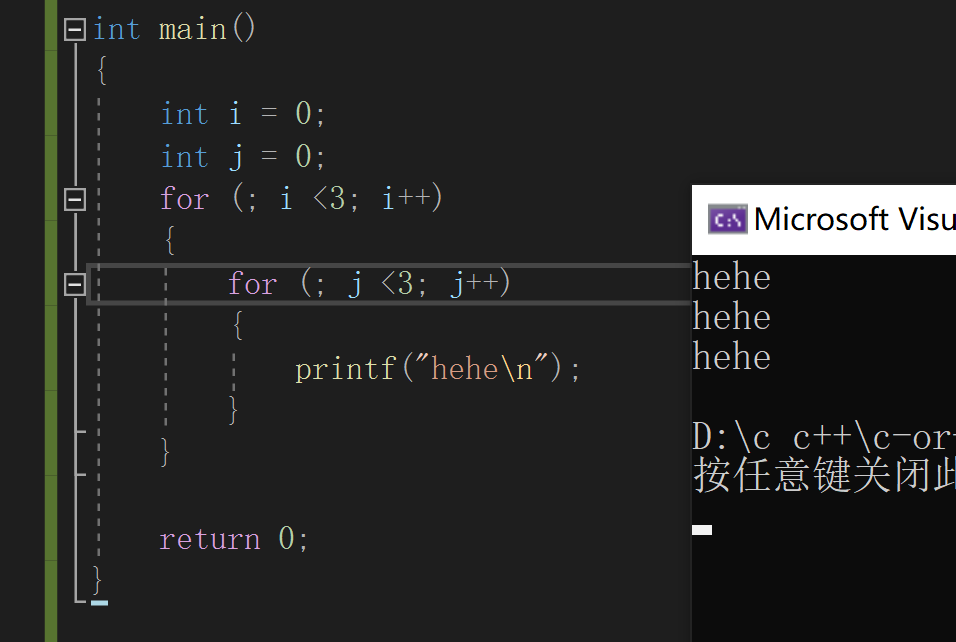Place cursor on 'int j = 0;' line
The width and height of the screenshot is (956, 642).
tap(243, 157)
